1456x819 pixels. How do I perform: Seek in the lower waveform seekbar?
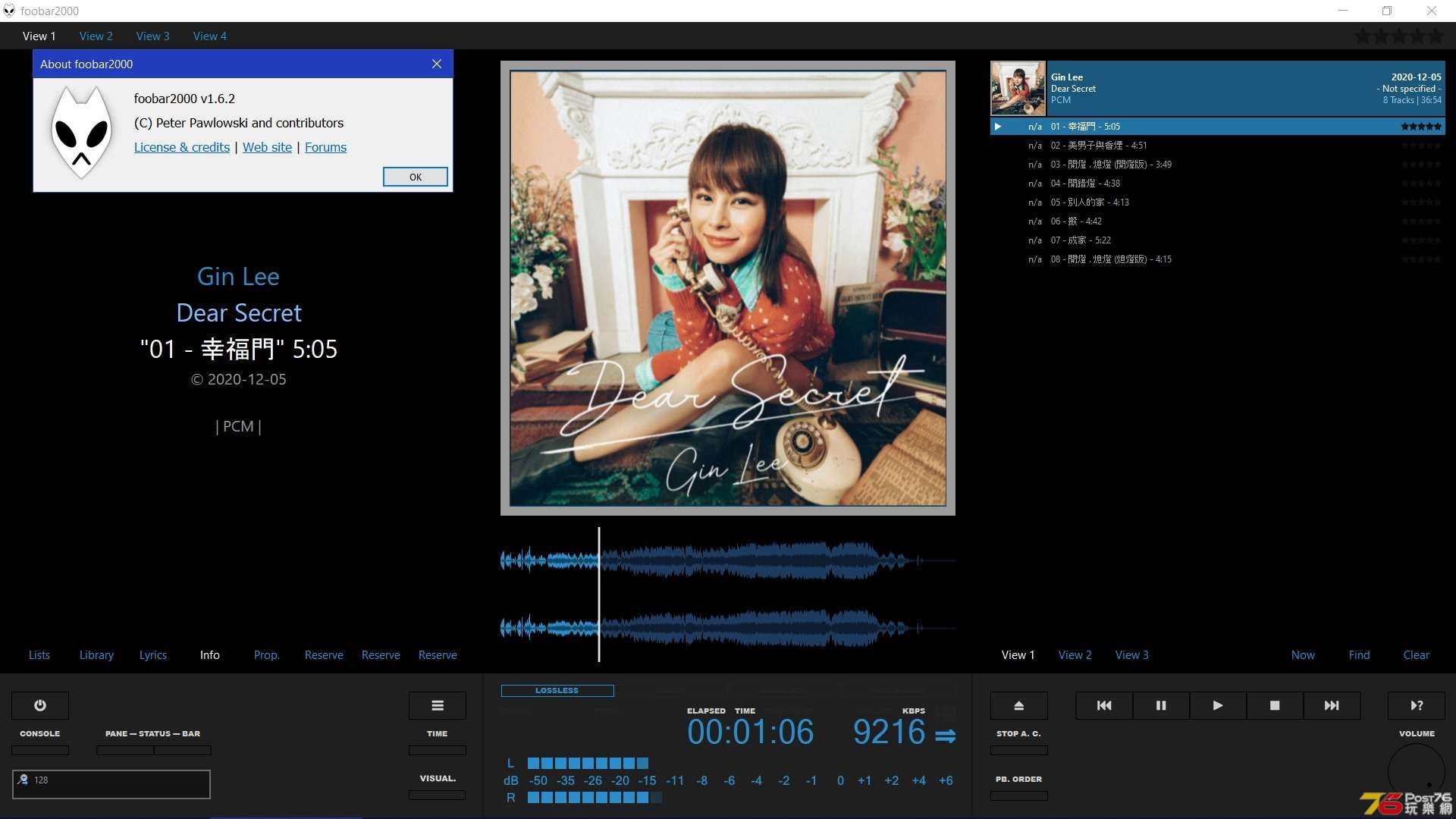pyautogui.click(x=728, y=628)
